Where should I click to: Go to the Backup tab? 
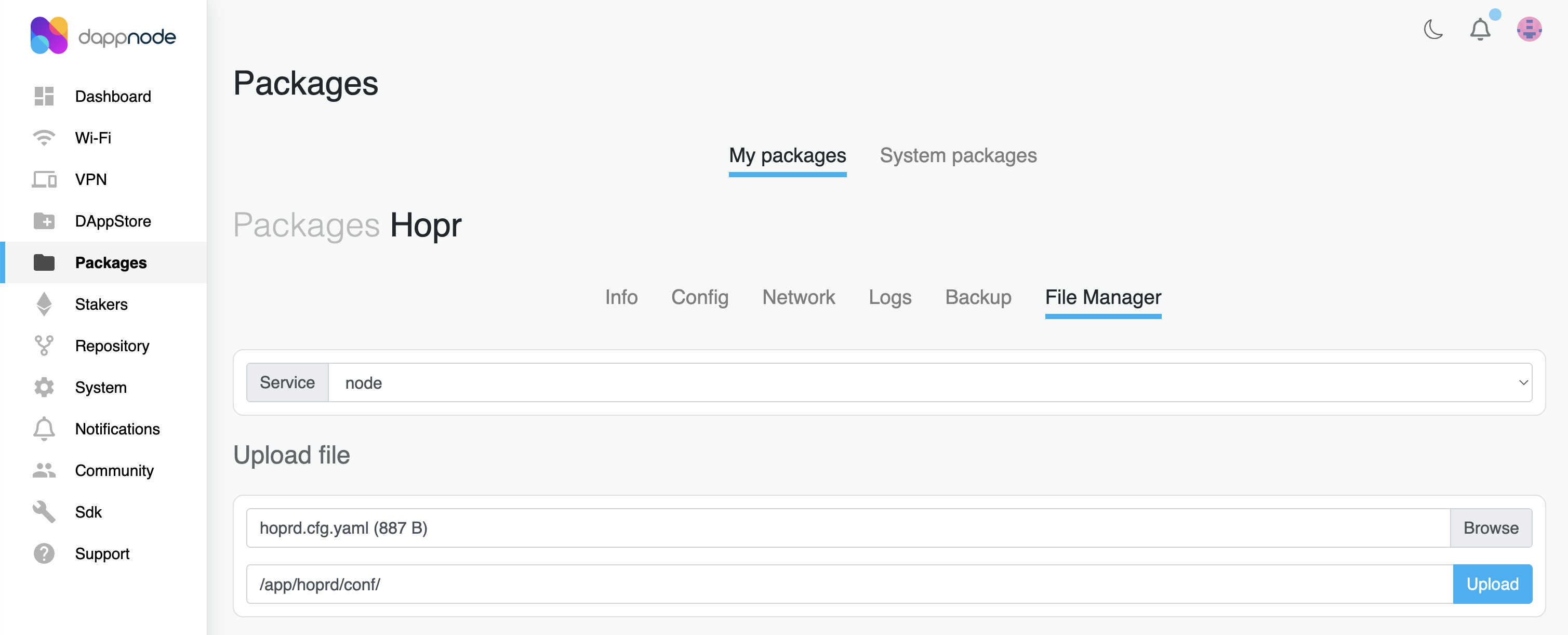click(978, 297)
